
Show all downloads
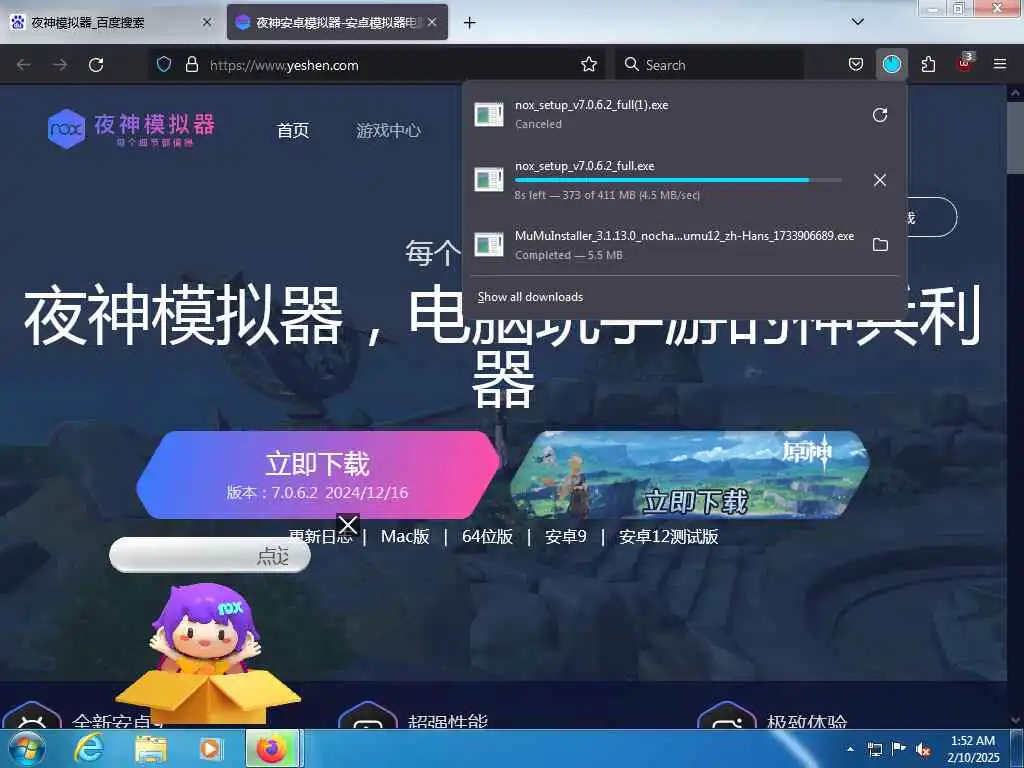530,296
